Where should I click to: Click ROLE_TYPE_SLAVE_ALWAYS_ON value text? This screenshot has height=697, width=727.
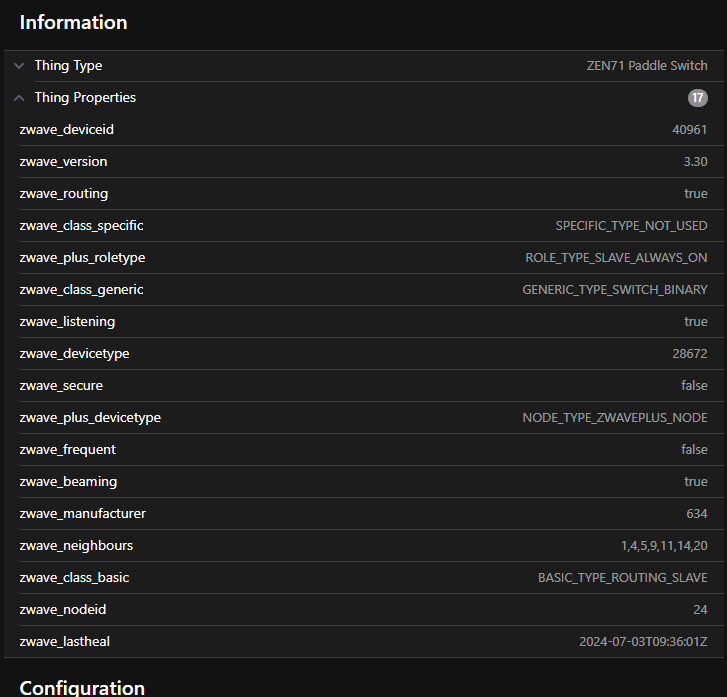click(616, 258)
